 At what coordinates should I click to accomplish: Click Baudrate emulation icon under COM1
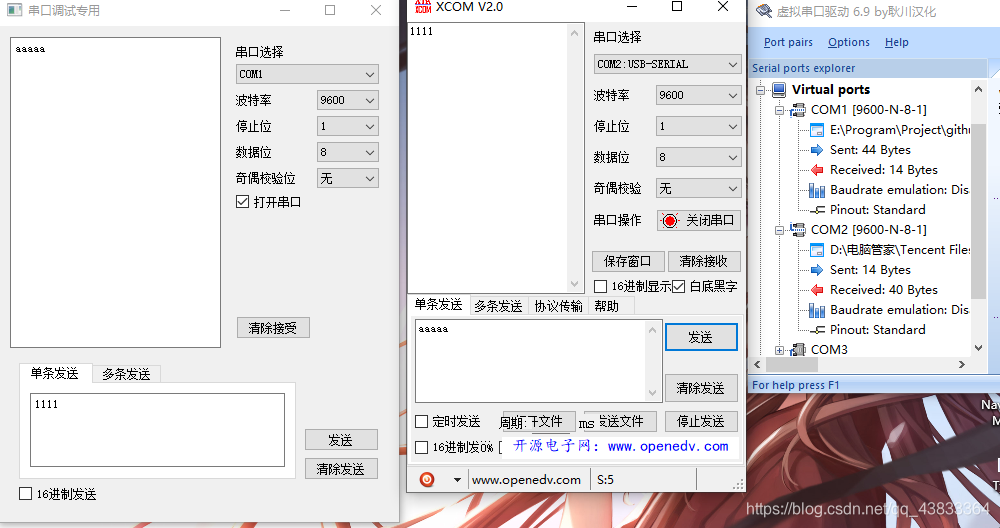click(817, 190)
